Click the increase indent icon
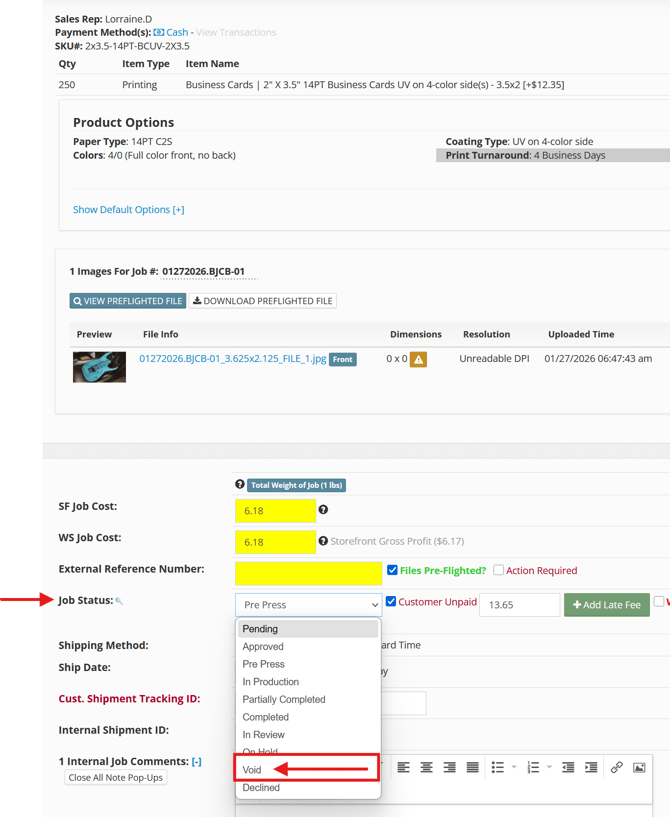This screenshot has height=817, width=670. (591, 767)
